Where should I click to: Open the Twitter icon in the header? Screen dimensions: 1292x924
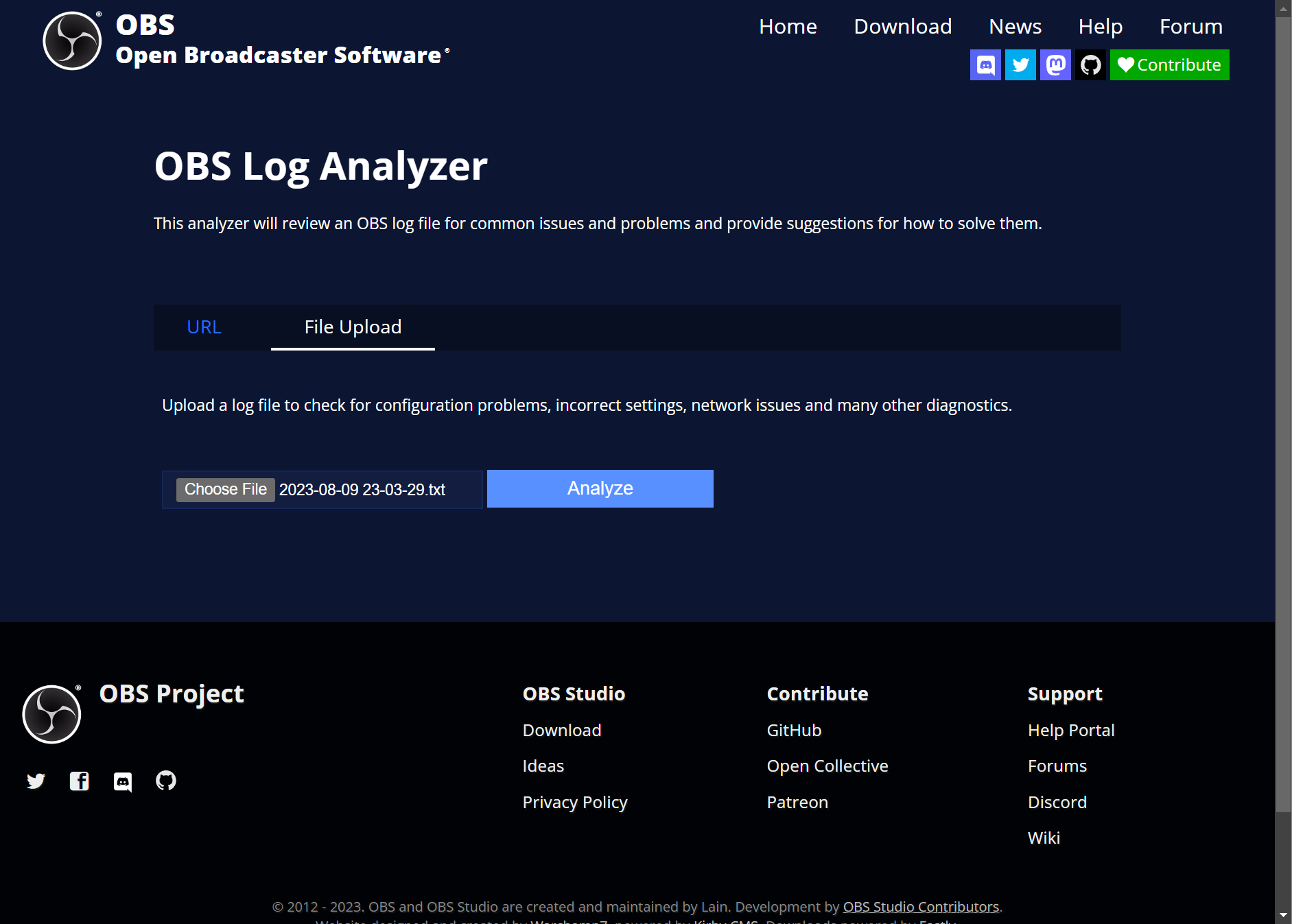(1020, 64)
